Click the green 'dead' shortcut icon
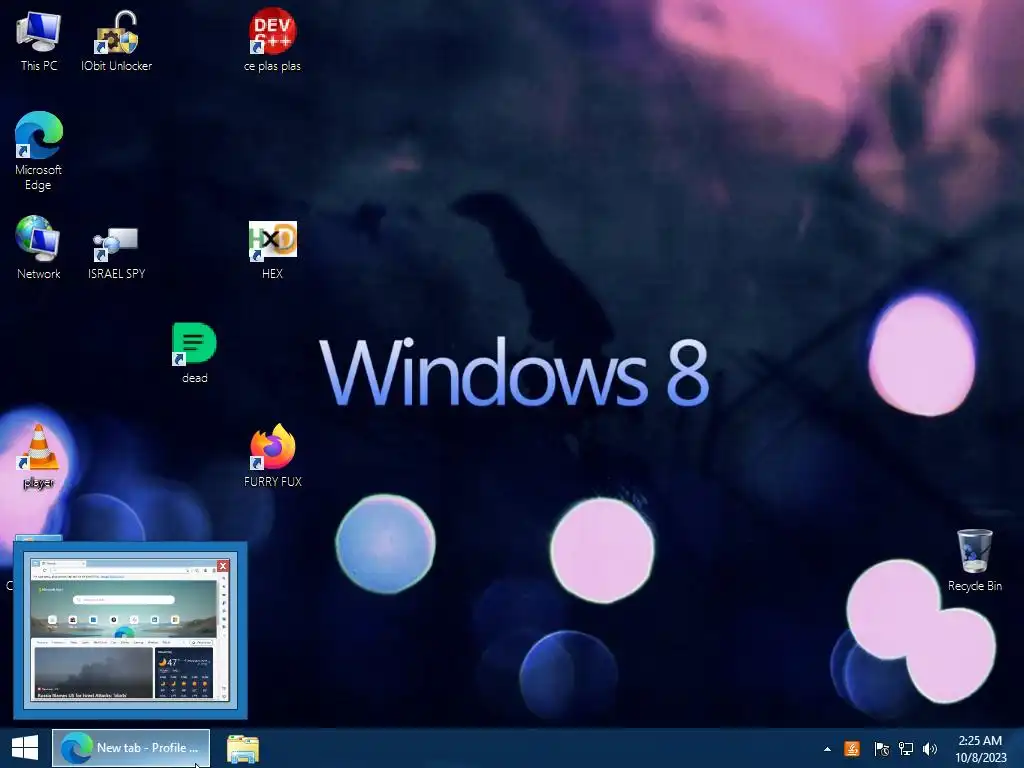Screen dimensions: 1024x768 pos(194,353)
